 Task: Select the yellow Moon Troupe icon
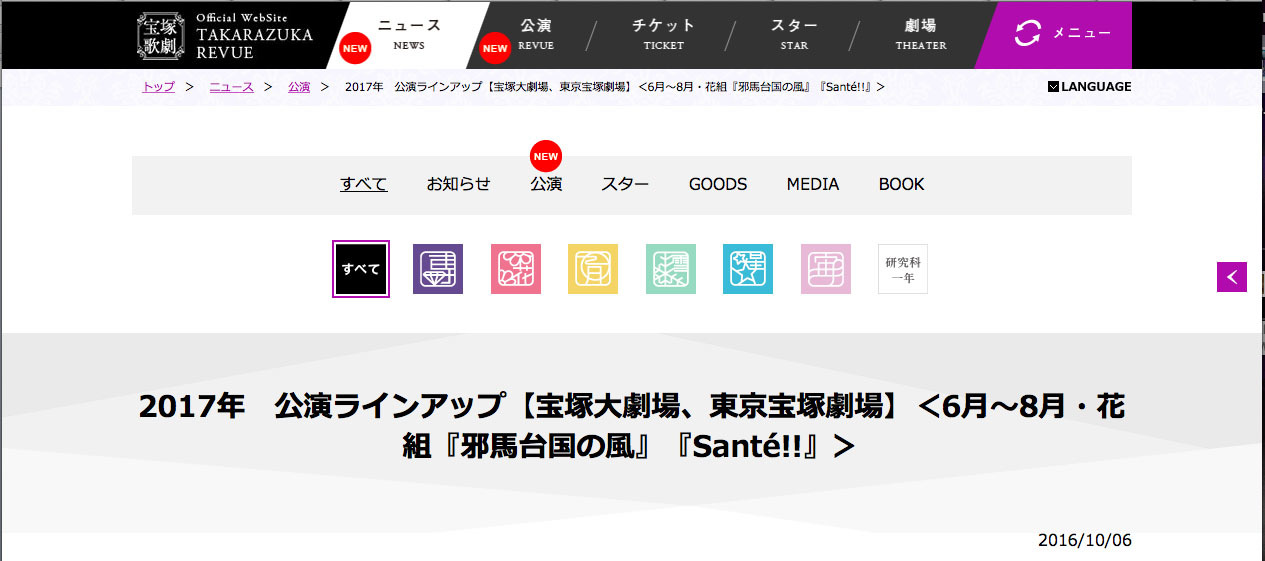pyautogui.click(x=593, y=269)
